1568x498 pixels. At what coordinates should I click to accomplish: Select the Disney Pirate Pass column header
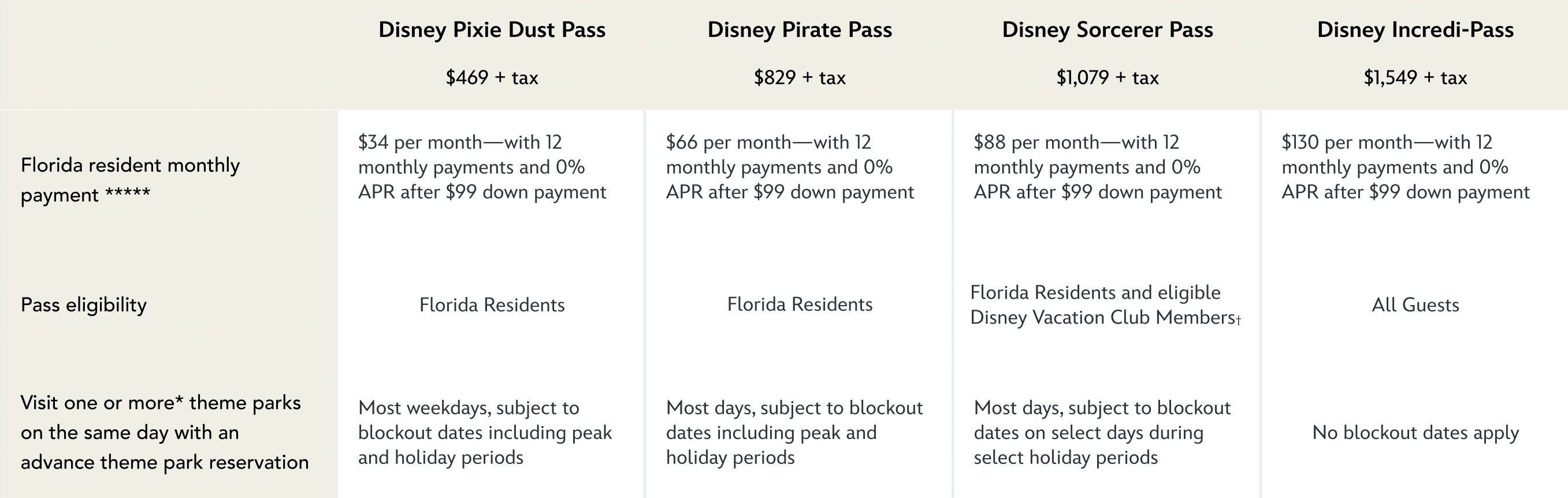click(x=799, y=30)
